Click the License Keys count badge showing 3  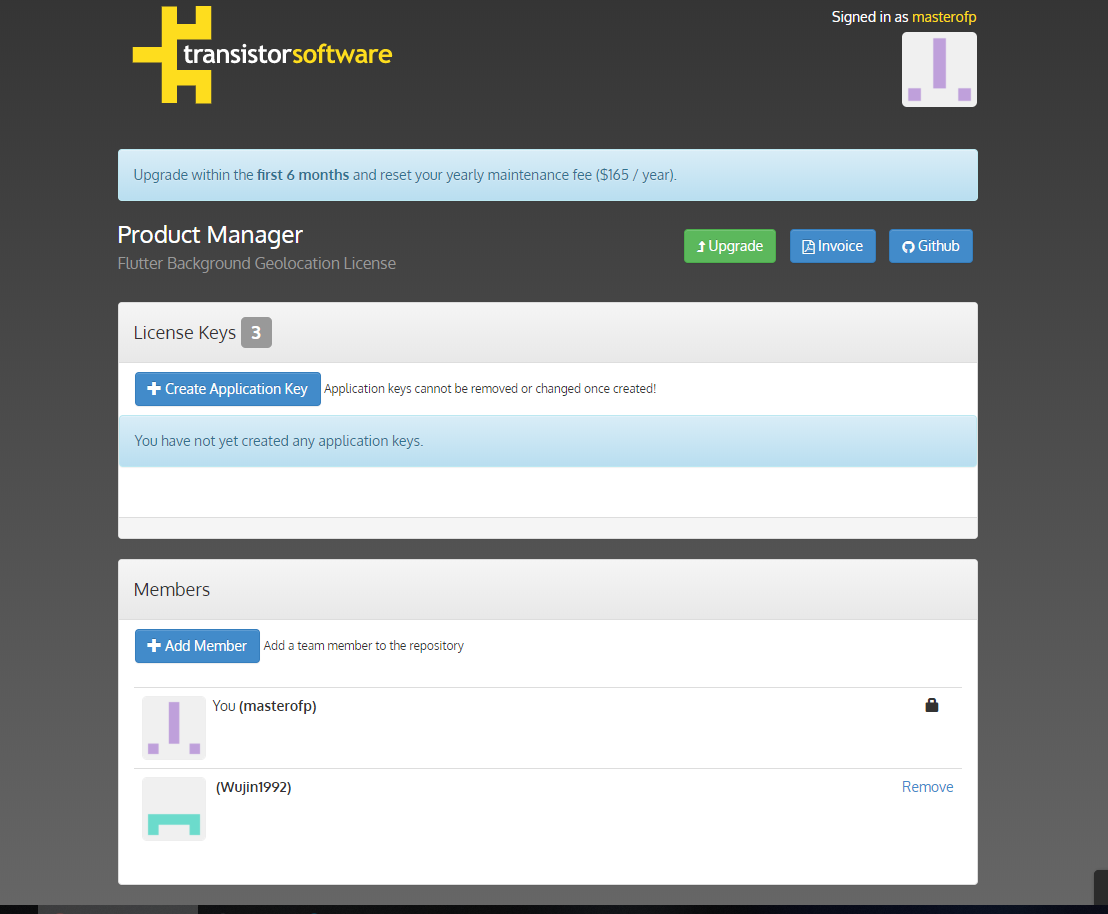coord(257,332)
